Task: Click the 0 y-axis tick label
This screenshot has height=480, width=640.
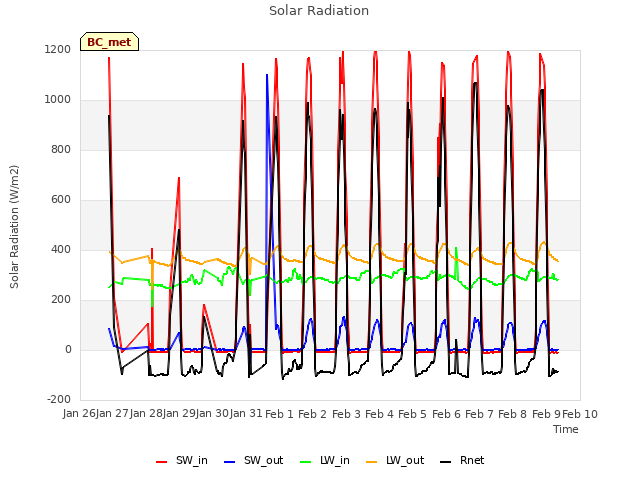Action: [69, 350]
